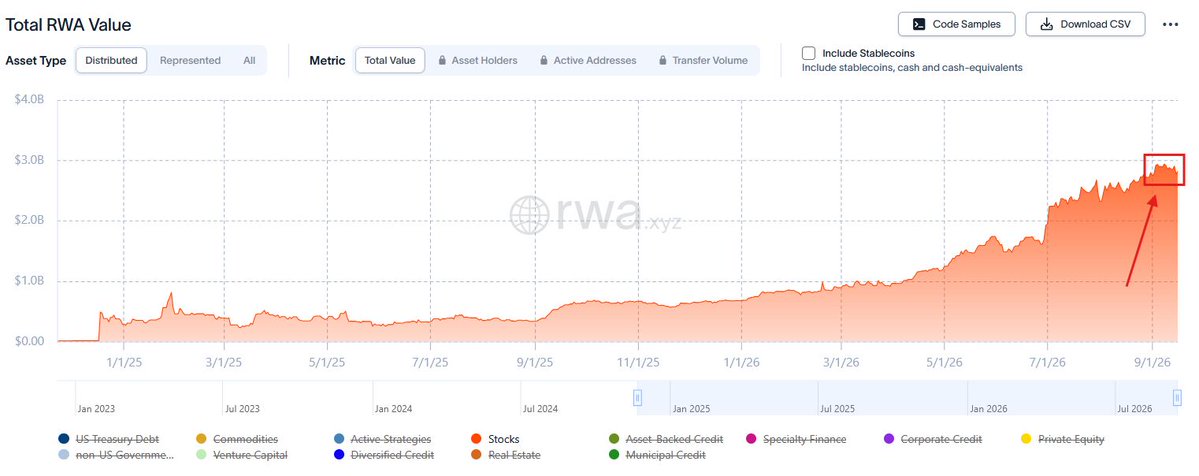Toggle Venture Capital legend series
Screen dimensions: 1199x476
click(242, 455)
